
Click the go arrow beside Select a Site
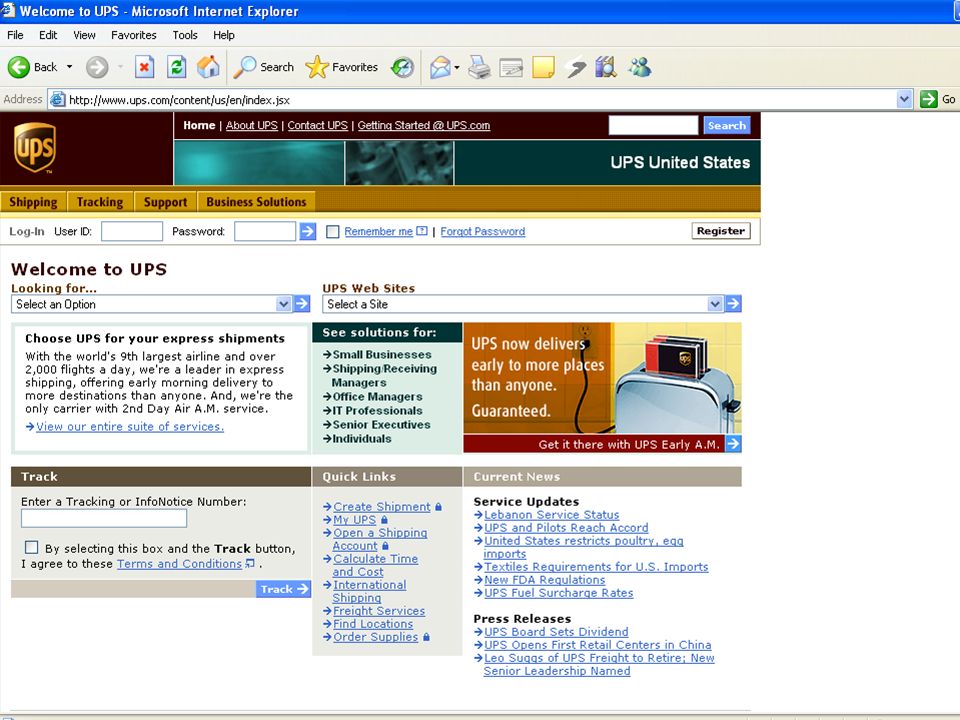(x=733, y=304)
